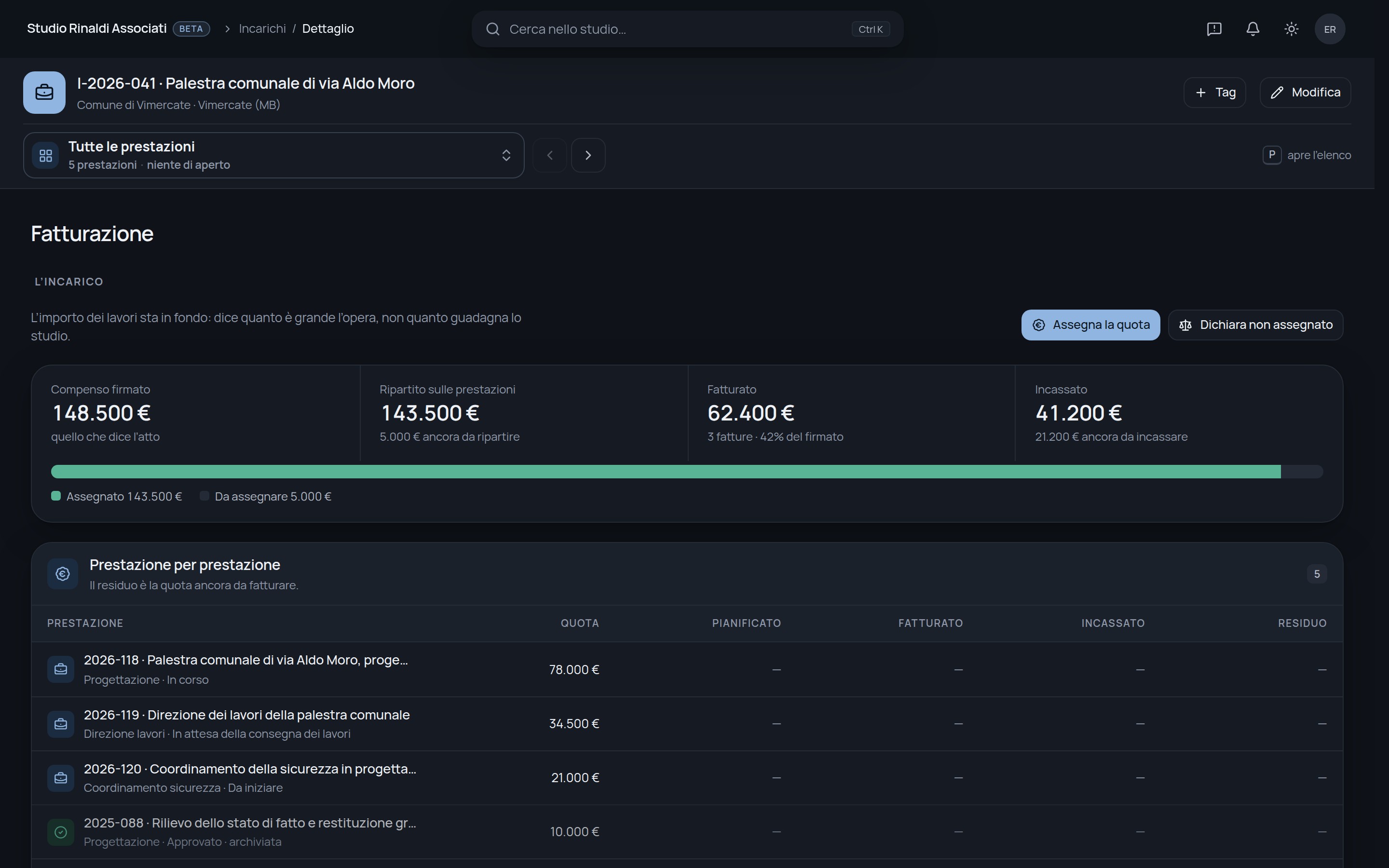Open row 2026-119 Direzione dei lavori
Image resolution: width=1389 pixels, height=868 pixels.
686,724
